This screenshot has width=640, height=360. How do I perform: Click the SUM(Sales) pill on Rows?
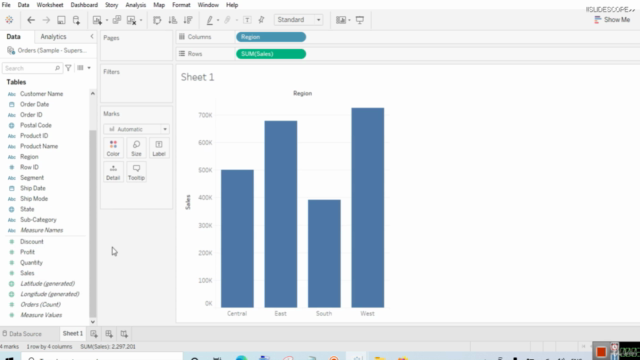pos(271,54)
